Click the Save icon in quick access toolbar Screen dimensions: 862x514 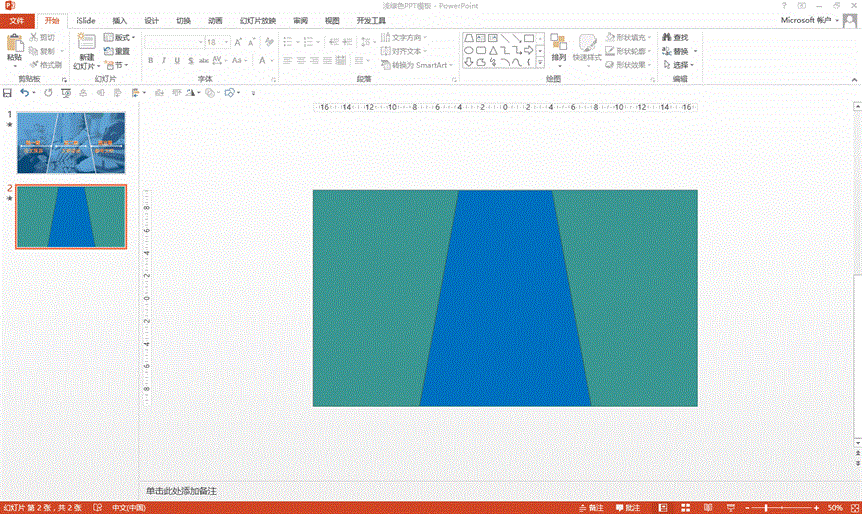click(8, 93)
